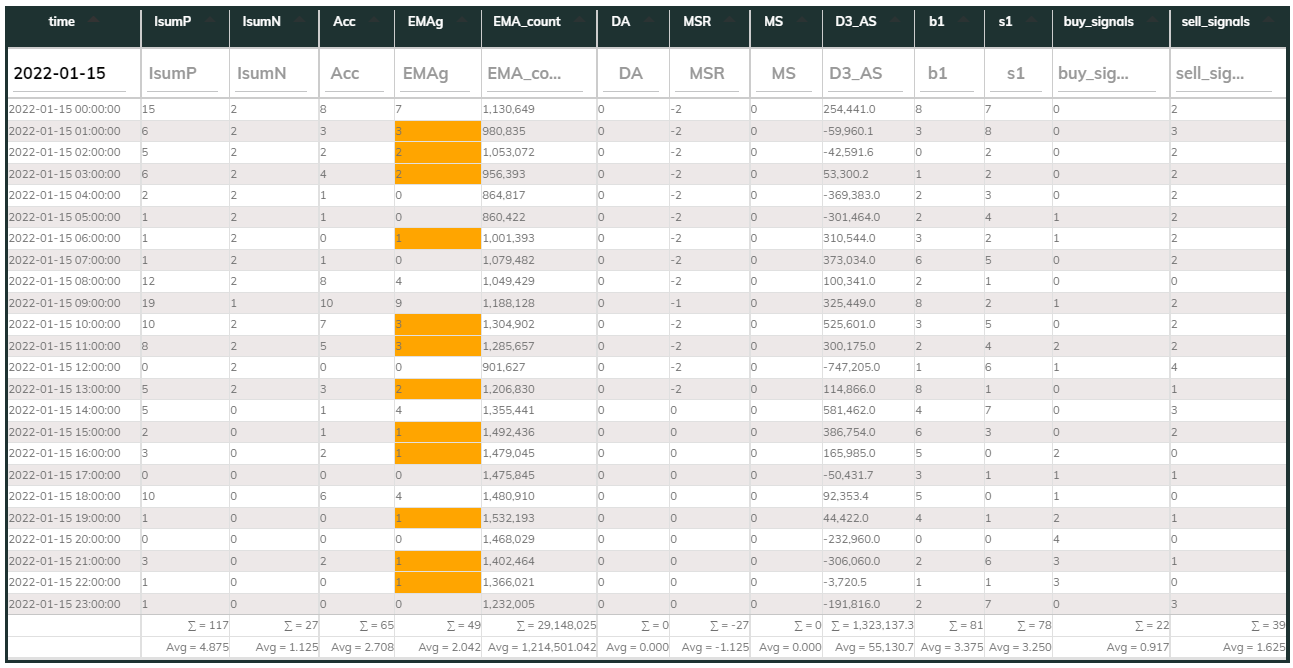Select orange EMAg cell in 01:00:00 row

[437, 131]
